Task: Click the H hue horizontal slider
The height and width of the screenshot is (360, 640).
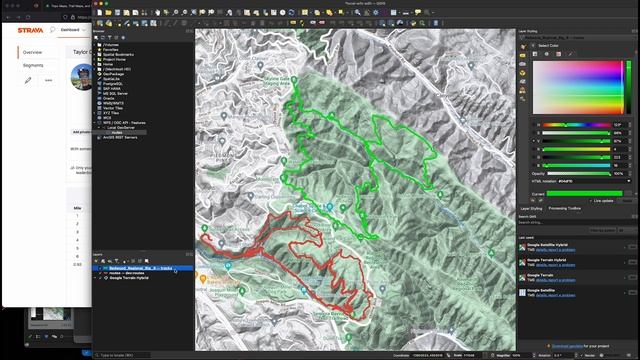Action: tap(576, 125)
